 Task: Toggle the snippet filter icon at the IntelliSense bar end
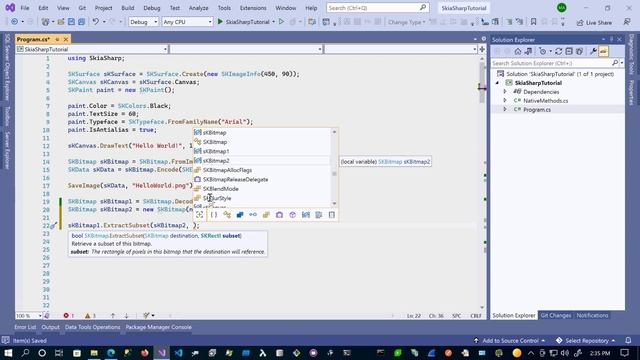pyautogui.click(x=331, y=215)
